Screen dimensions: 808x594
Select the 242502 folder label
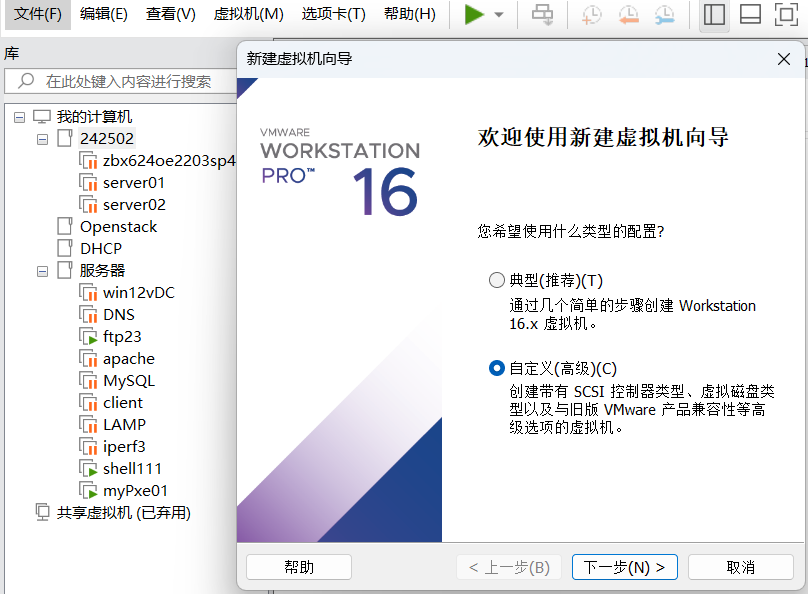(x=107, y=139)
